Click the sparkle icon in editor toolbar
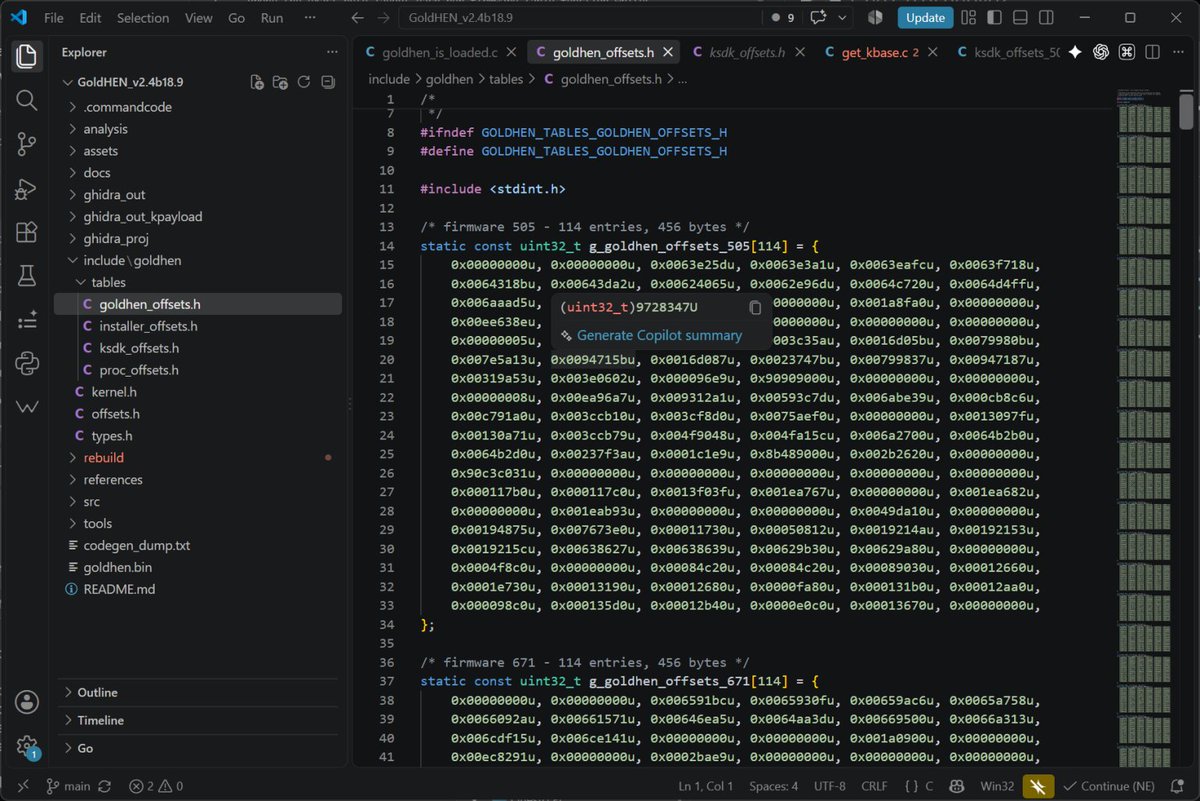1200x801 pixels. coord(1075,52)
